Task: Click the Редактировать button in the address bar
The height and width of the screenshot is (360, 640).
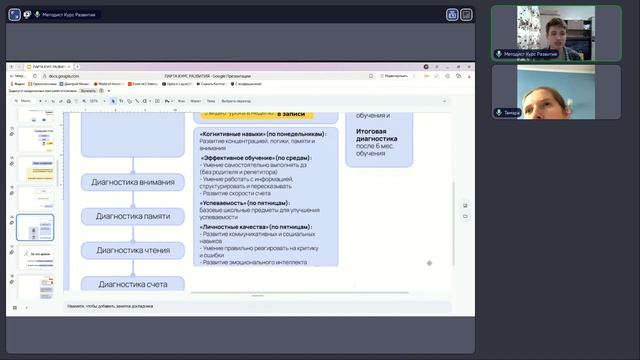Action: (394, 76)
